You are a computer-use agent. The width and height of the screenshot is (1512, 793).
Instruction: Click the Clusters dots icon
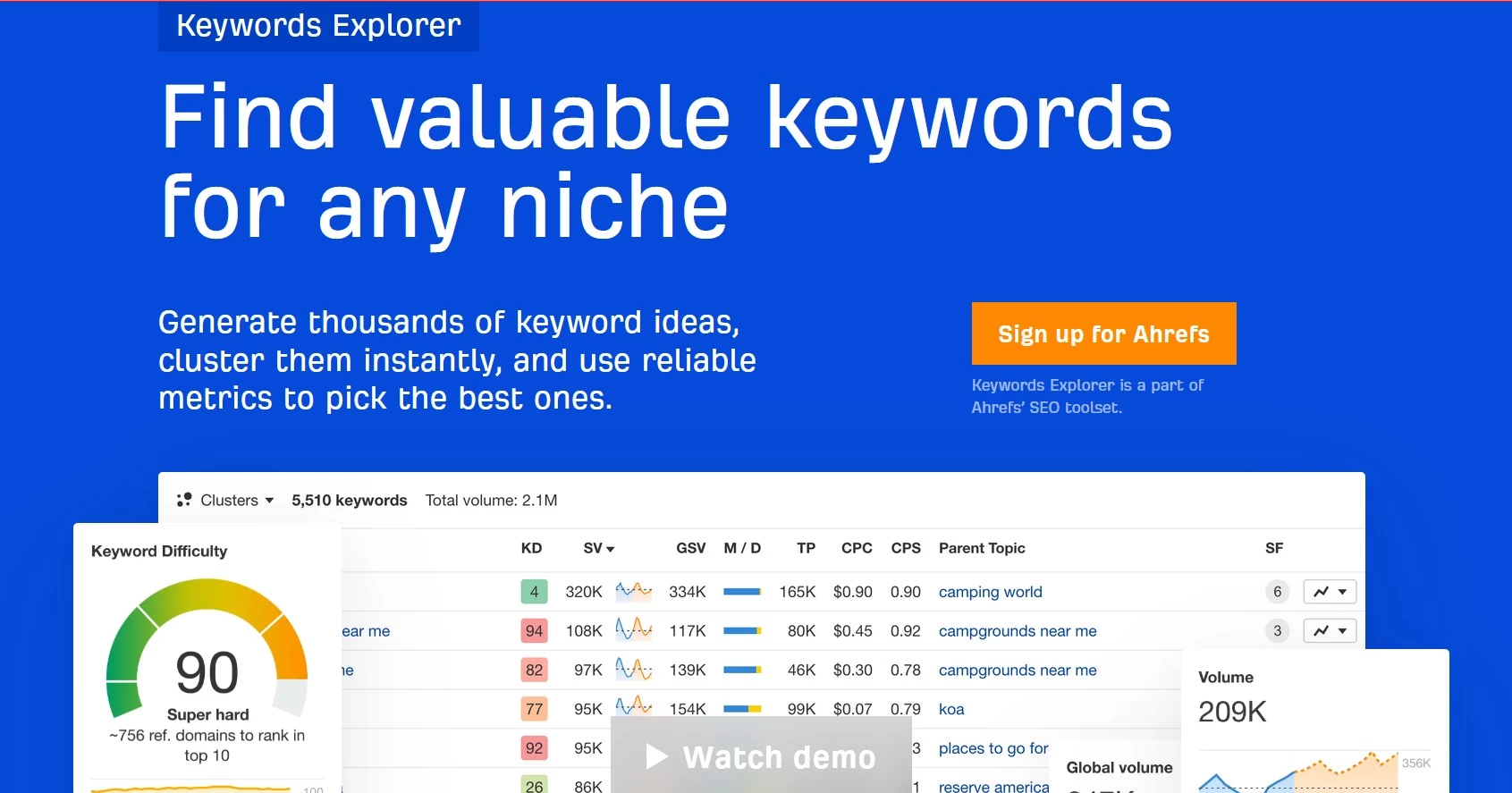point(184,500)
